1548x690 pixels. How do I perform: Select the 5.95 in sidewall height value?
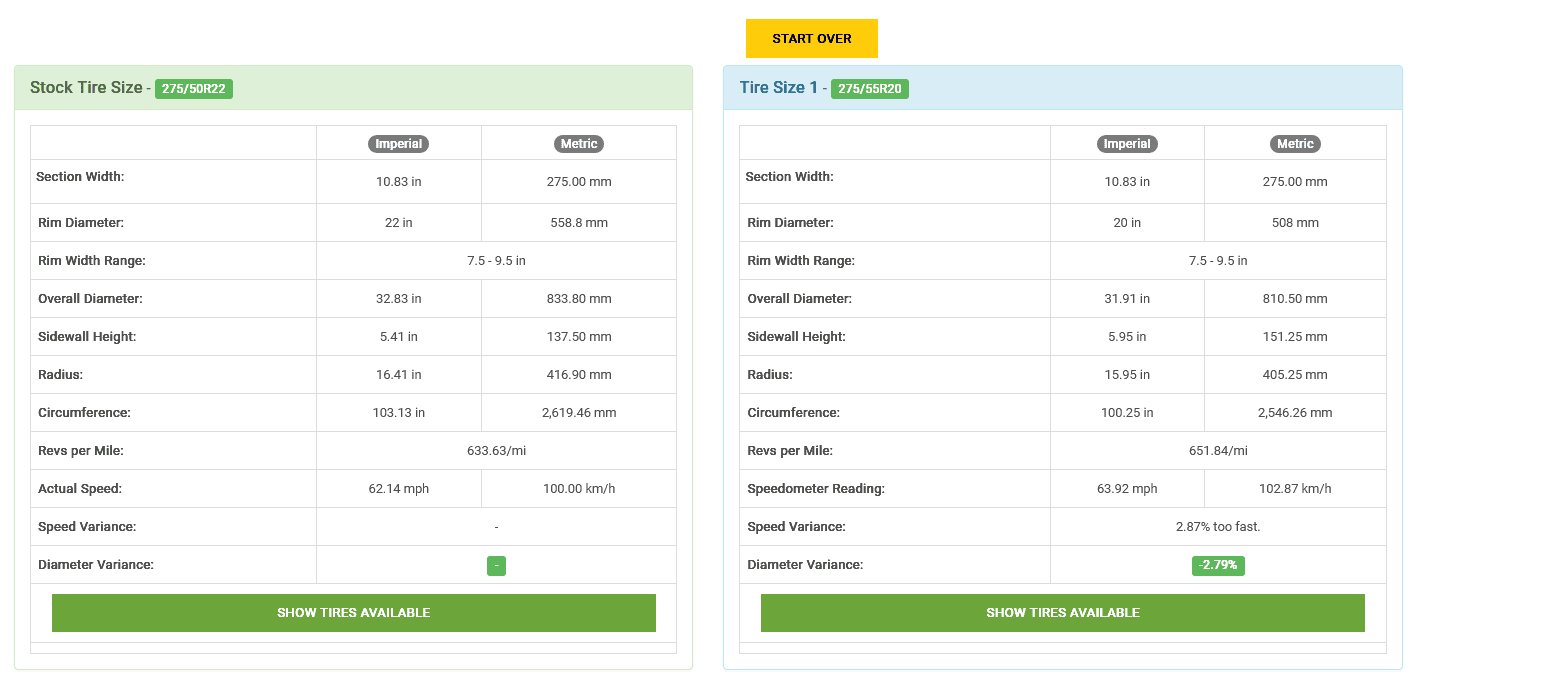1127,337
